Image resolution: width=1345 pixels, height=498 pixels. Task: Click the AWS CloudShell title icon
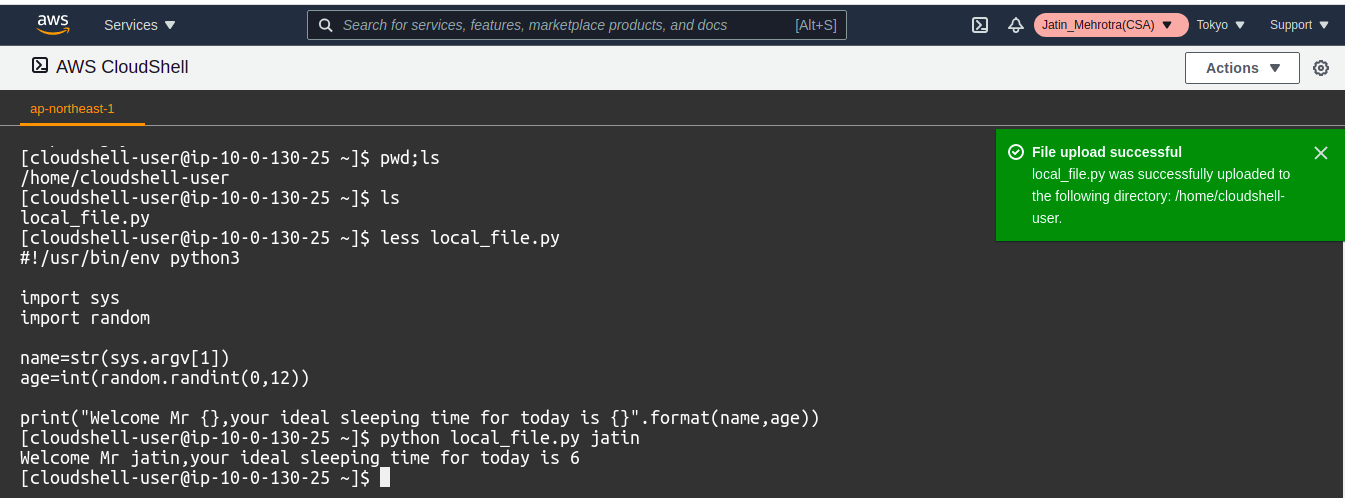click(40, 66)
